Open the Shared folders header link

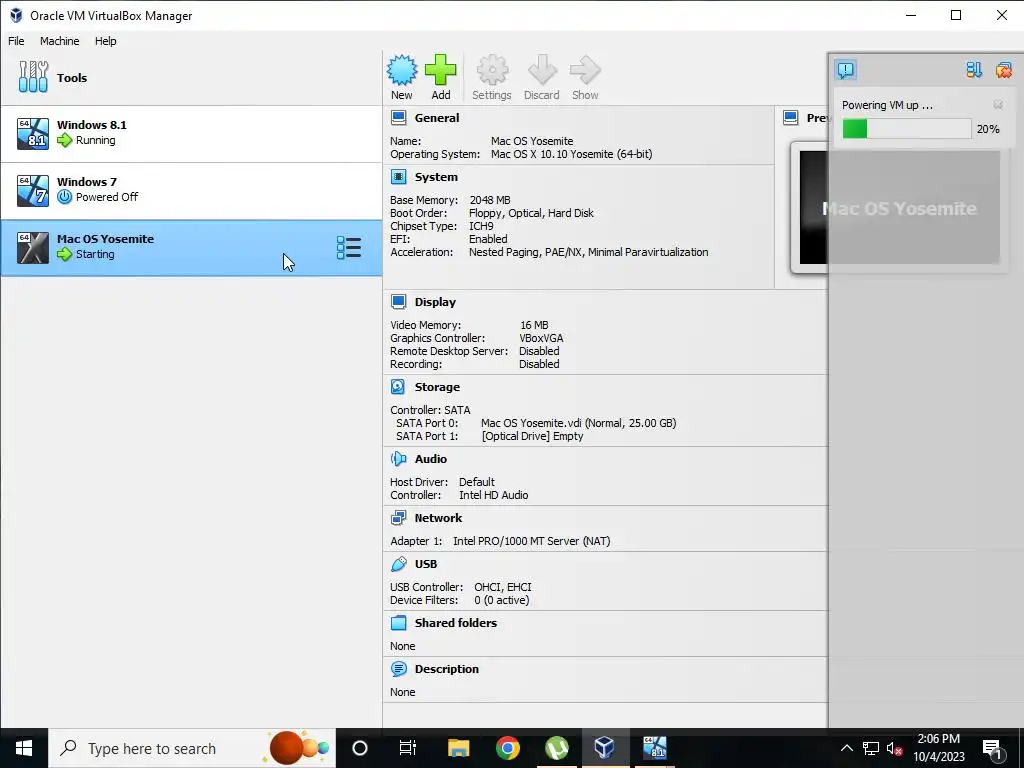(456, 622)
